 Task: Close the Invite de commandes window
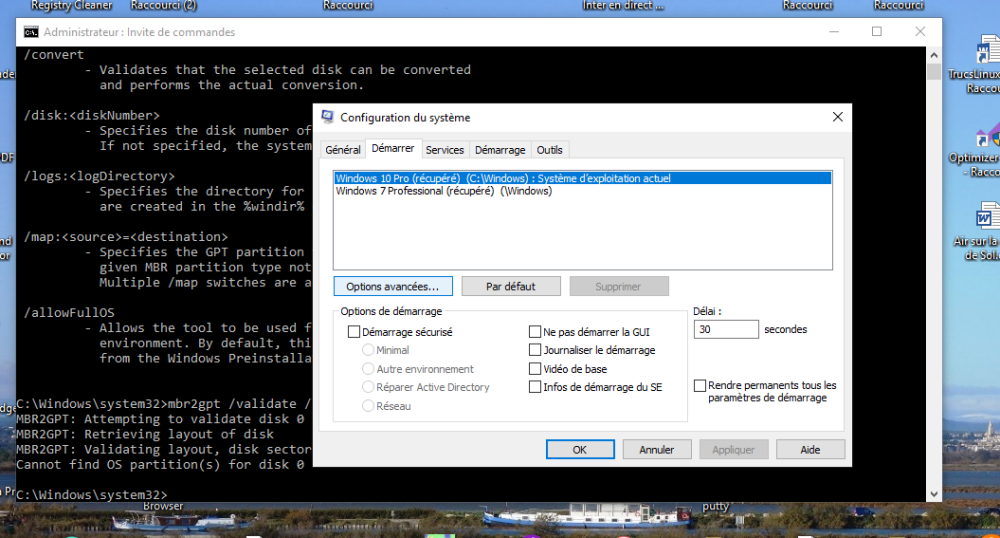pyautogui.click(x=920, y=31)
